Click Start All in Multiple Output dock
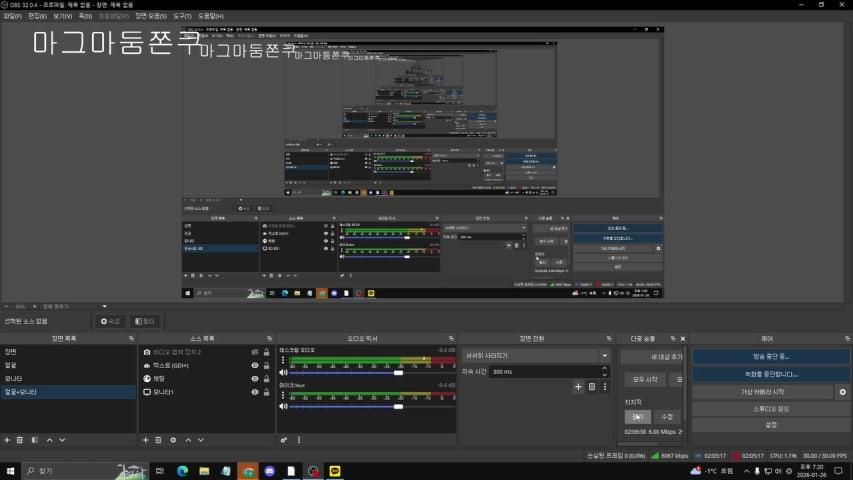 click(645, 379)
